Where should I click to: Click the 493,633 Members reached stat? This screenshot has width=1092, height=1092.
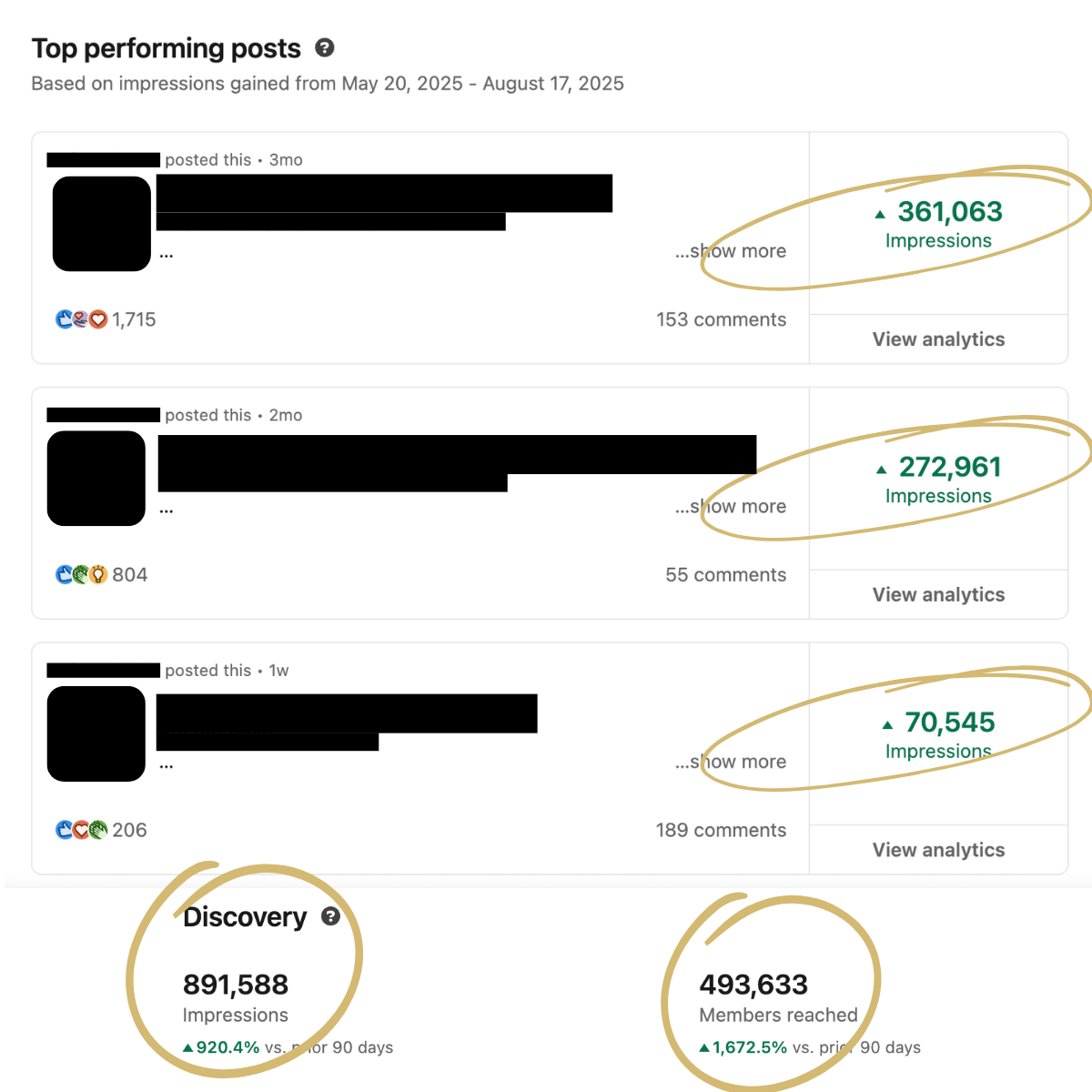[753, 985]
